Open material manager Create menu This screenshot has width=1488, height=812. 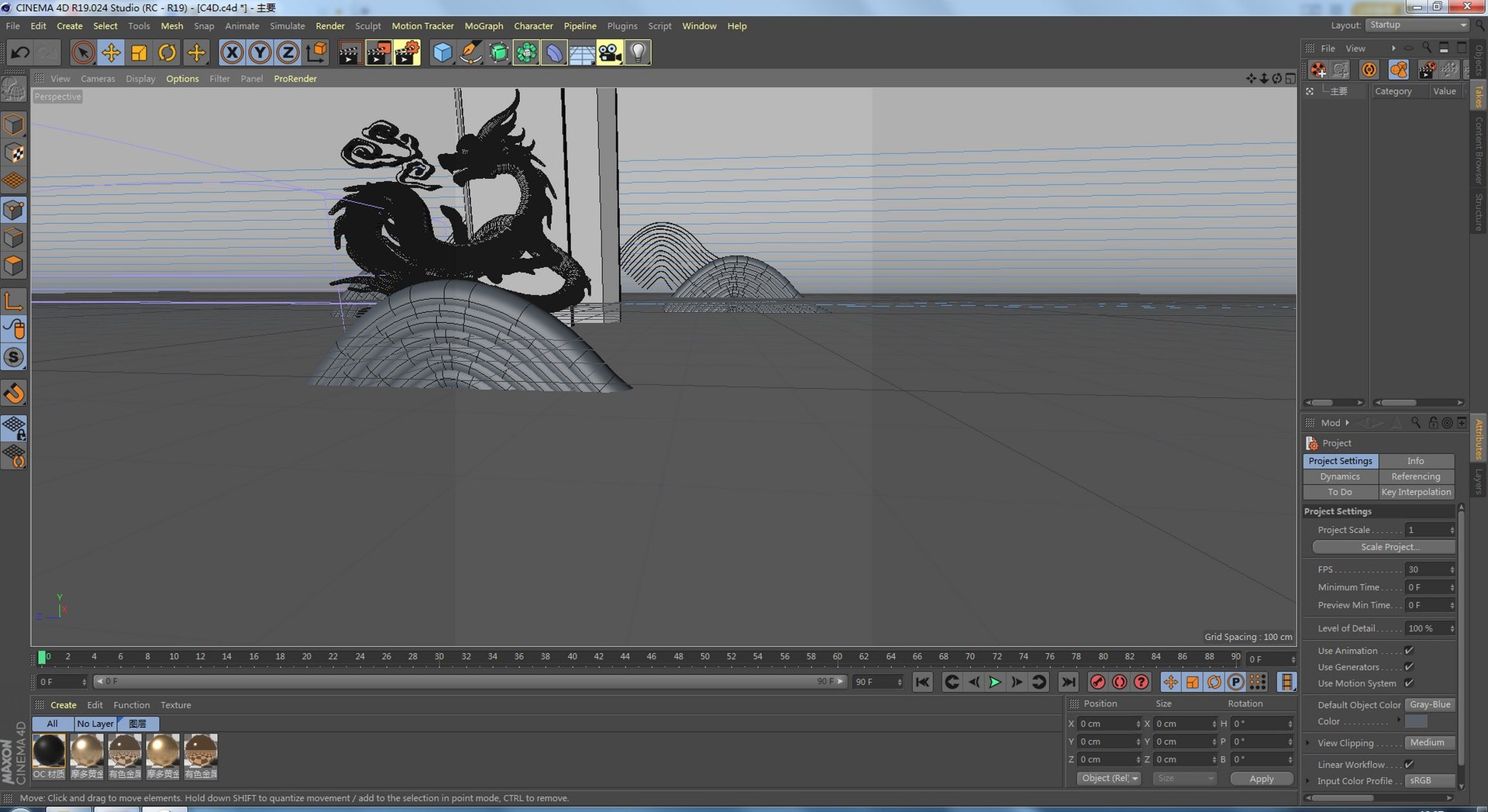coord(64,705)
